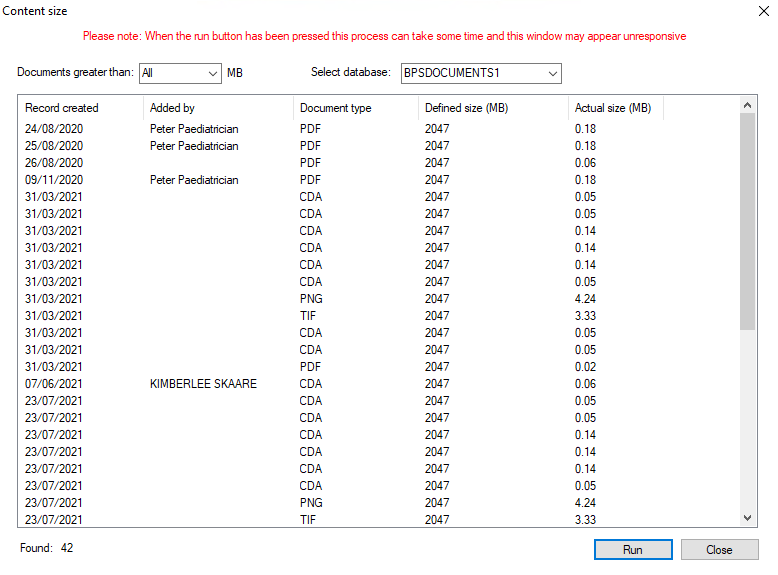Click the Run button
This screenshot has height=575, width=778.
(x=633, y=550)
